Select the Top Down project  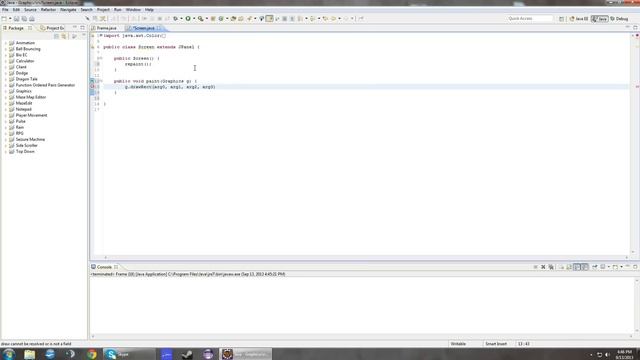click(25, 151)
